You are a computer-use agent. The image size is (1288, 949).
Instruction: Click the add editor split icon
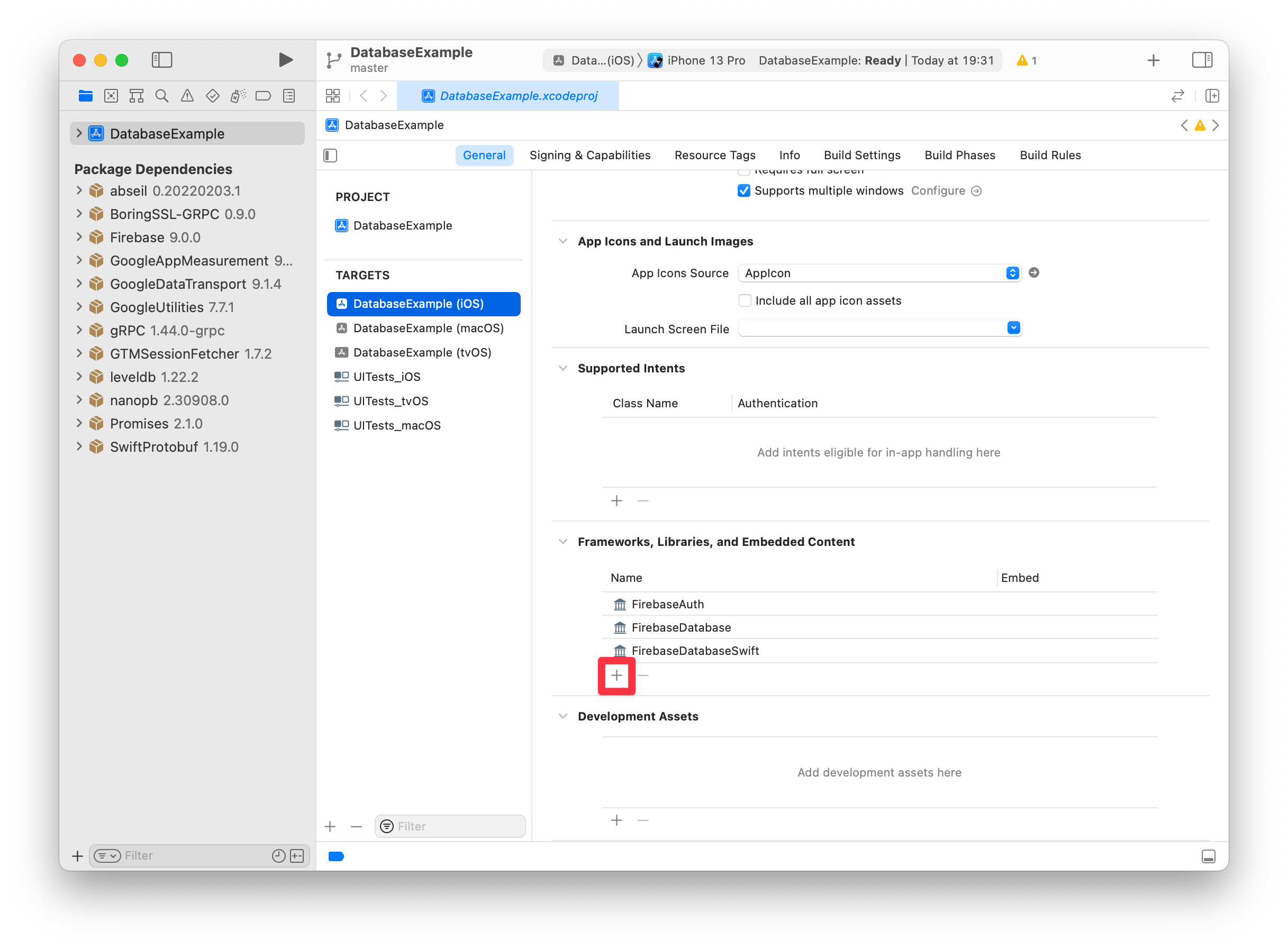[x=1212, y=96]
